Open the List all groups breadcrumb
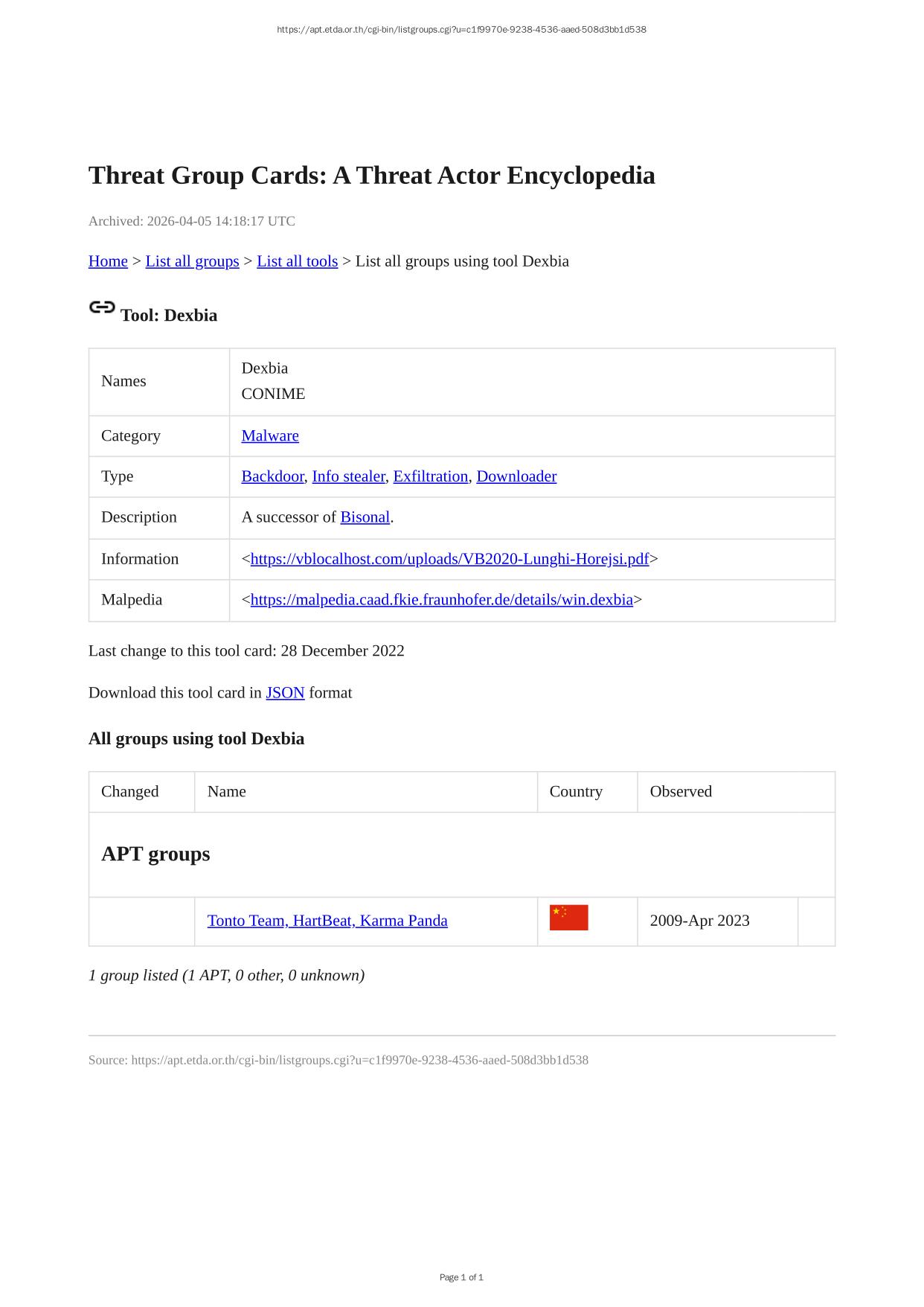The image size is (924, 1307). 192,261
